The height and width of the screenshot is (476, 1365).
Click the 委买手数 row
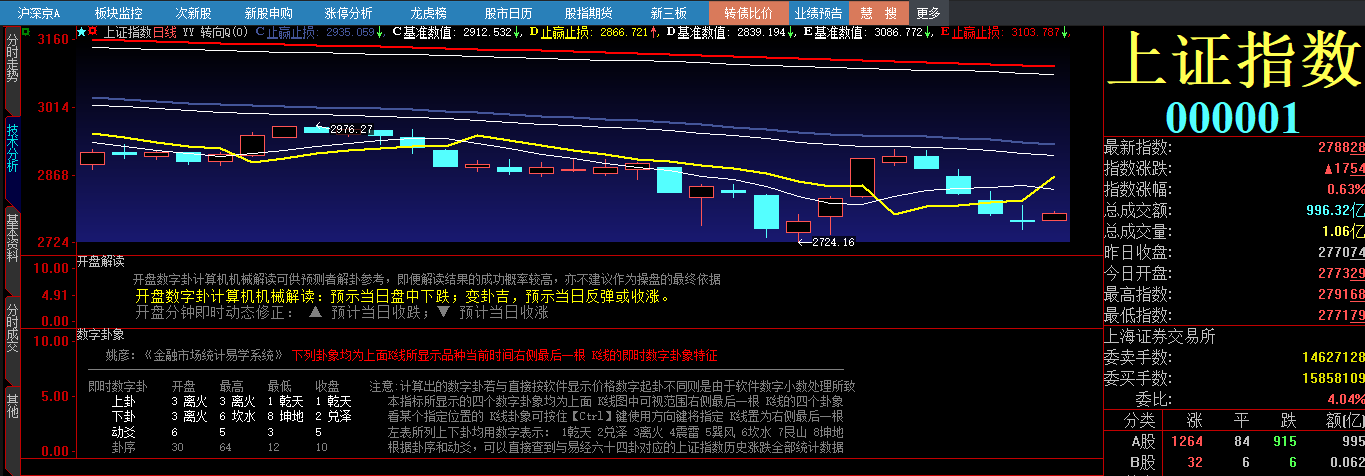coord(1234,378)
